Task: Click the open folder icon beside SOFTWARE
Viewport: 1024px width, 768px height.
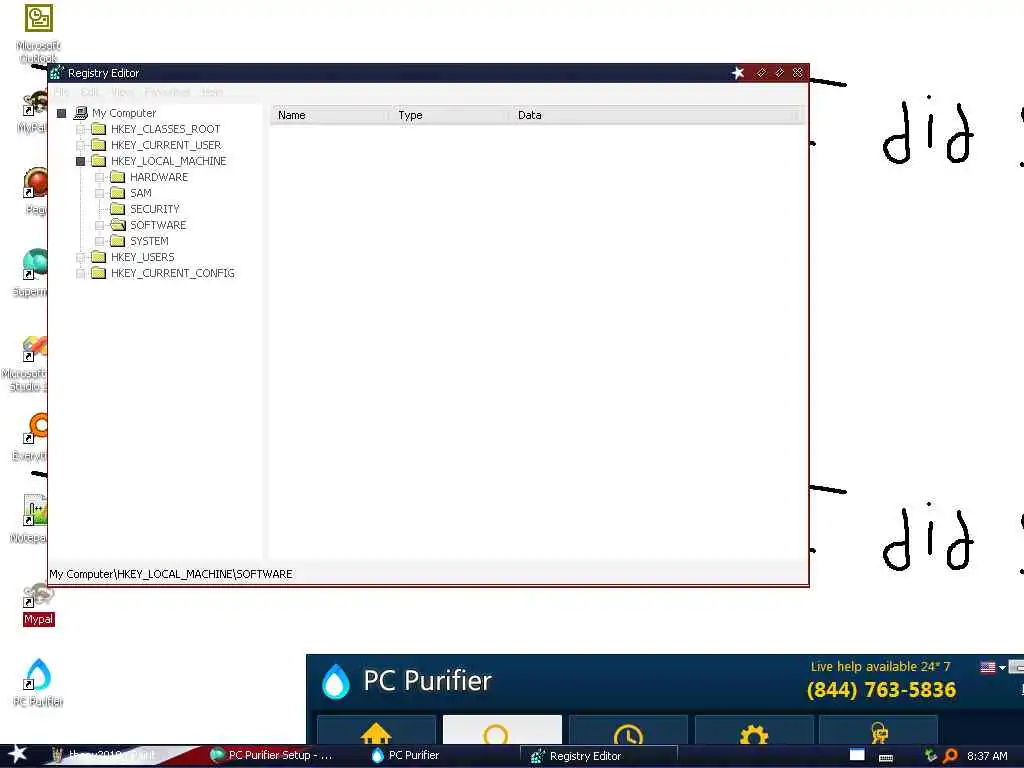Action: (118, 225)
